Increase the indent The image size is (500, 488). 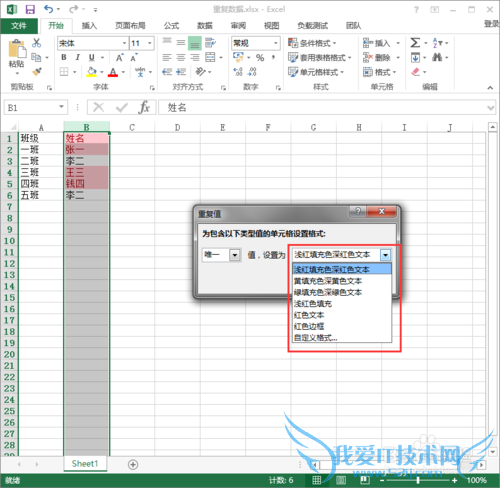pyautogui.click(x=181, y=72)
